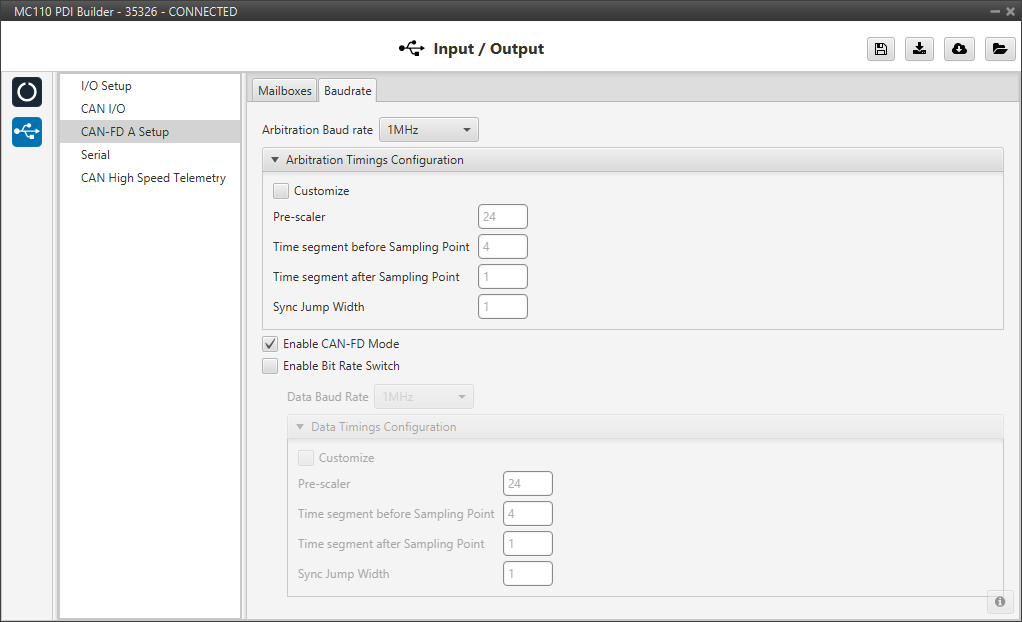The width and height of the screenshot is (1022, 622).
Task: Click the arbitration Pre-scaler input field
Action: pyautogui.click(x=502, y=217)
